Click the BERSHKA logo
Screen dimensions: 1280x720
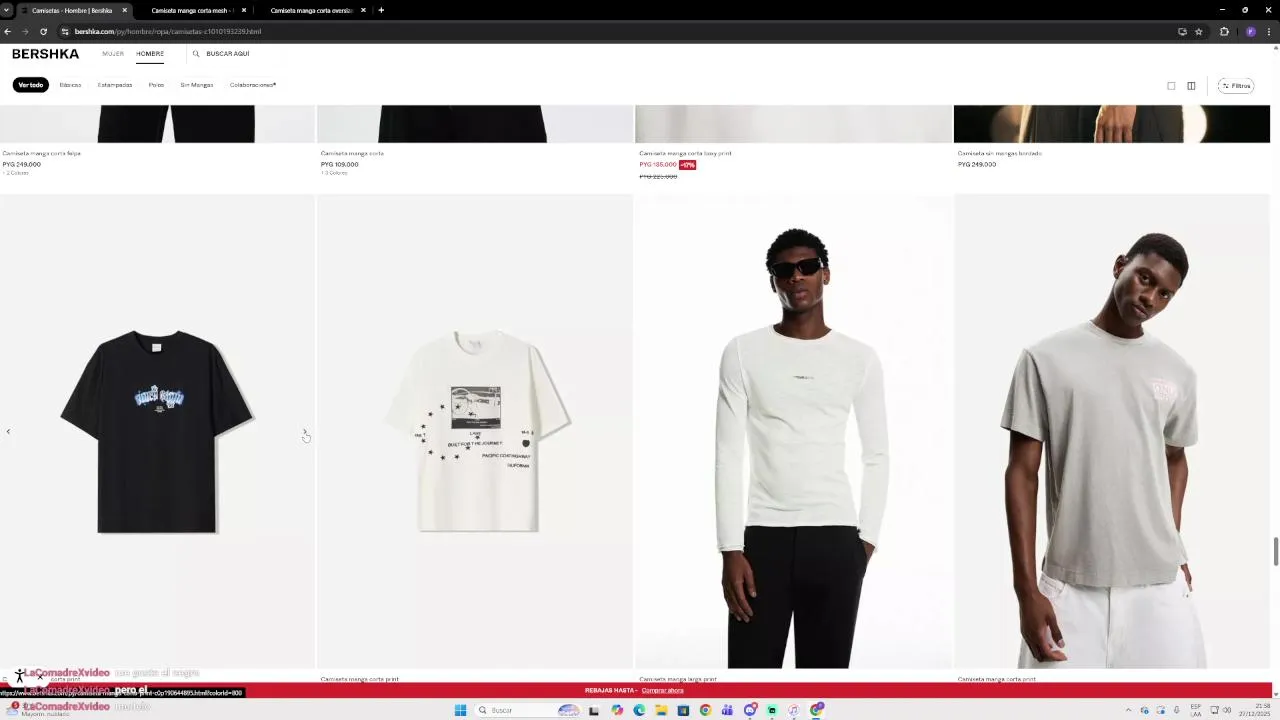pyautogui.click(x=45, y=54)
